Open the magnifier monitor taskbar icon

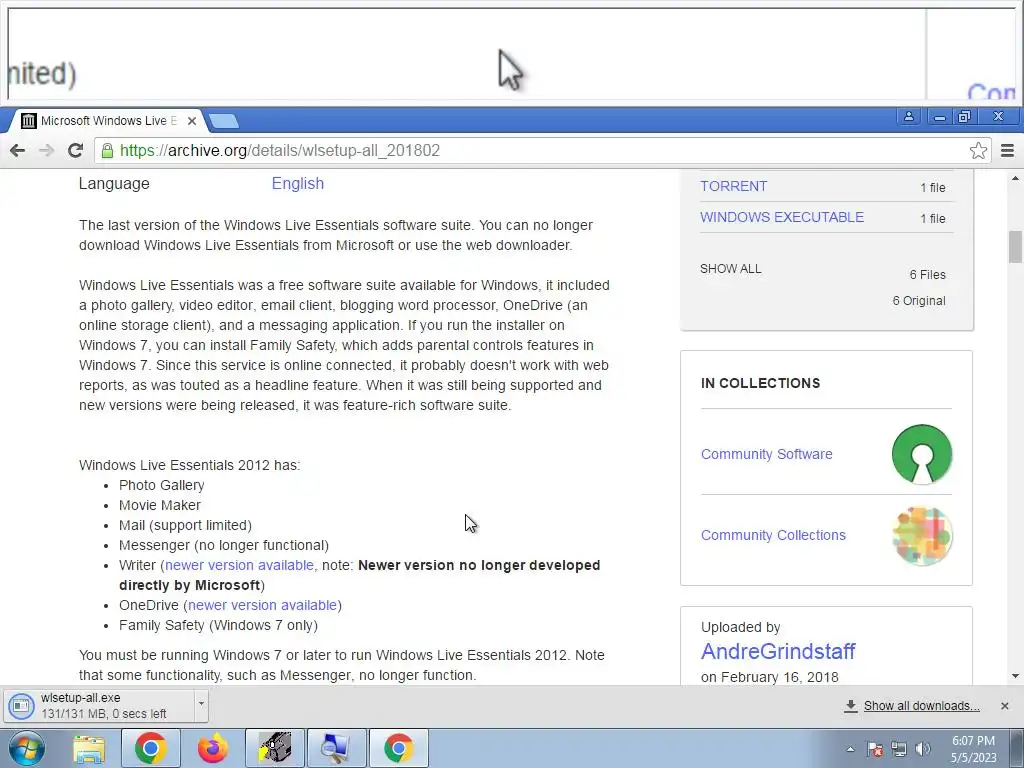click(336, 748)
